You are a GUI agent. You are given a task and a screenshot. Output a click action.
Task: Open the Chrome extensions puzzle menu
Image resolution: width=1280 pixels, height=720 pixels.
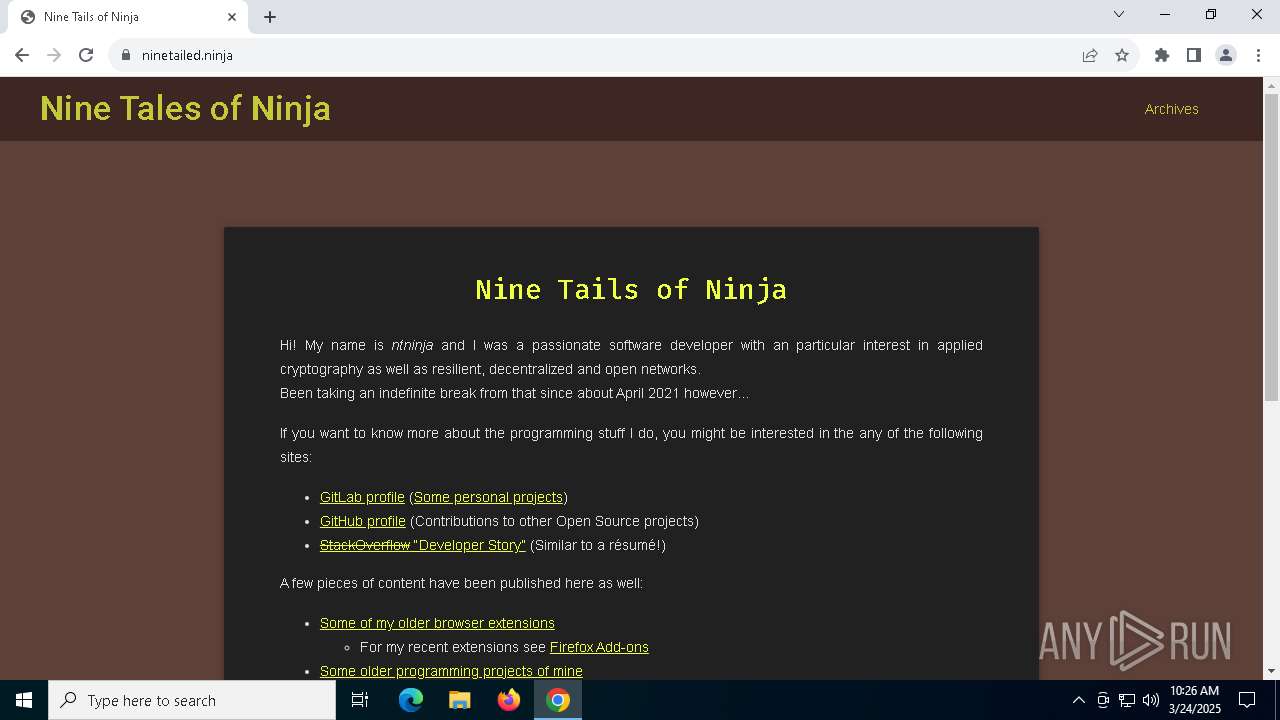[1162, 55]
